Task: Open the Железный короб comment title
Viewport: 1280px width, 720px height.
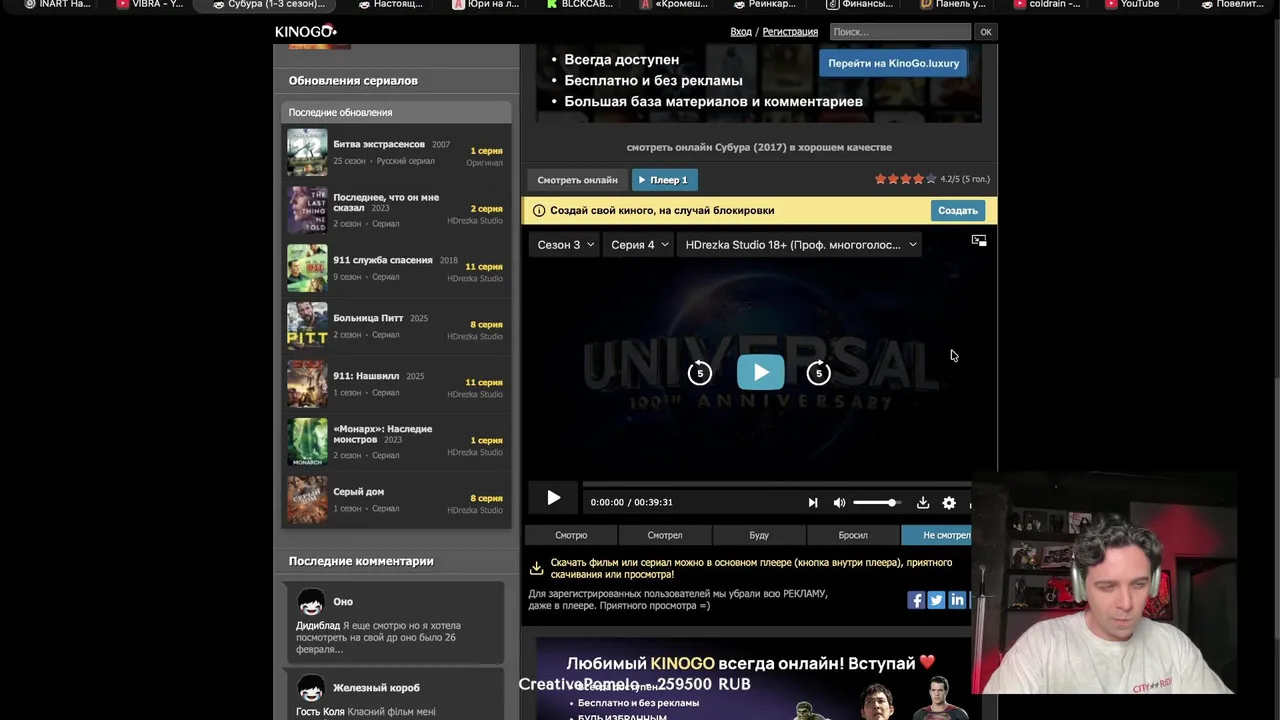Action: click(x=376, y=688)
